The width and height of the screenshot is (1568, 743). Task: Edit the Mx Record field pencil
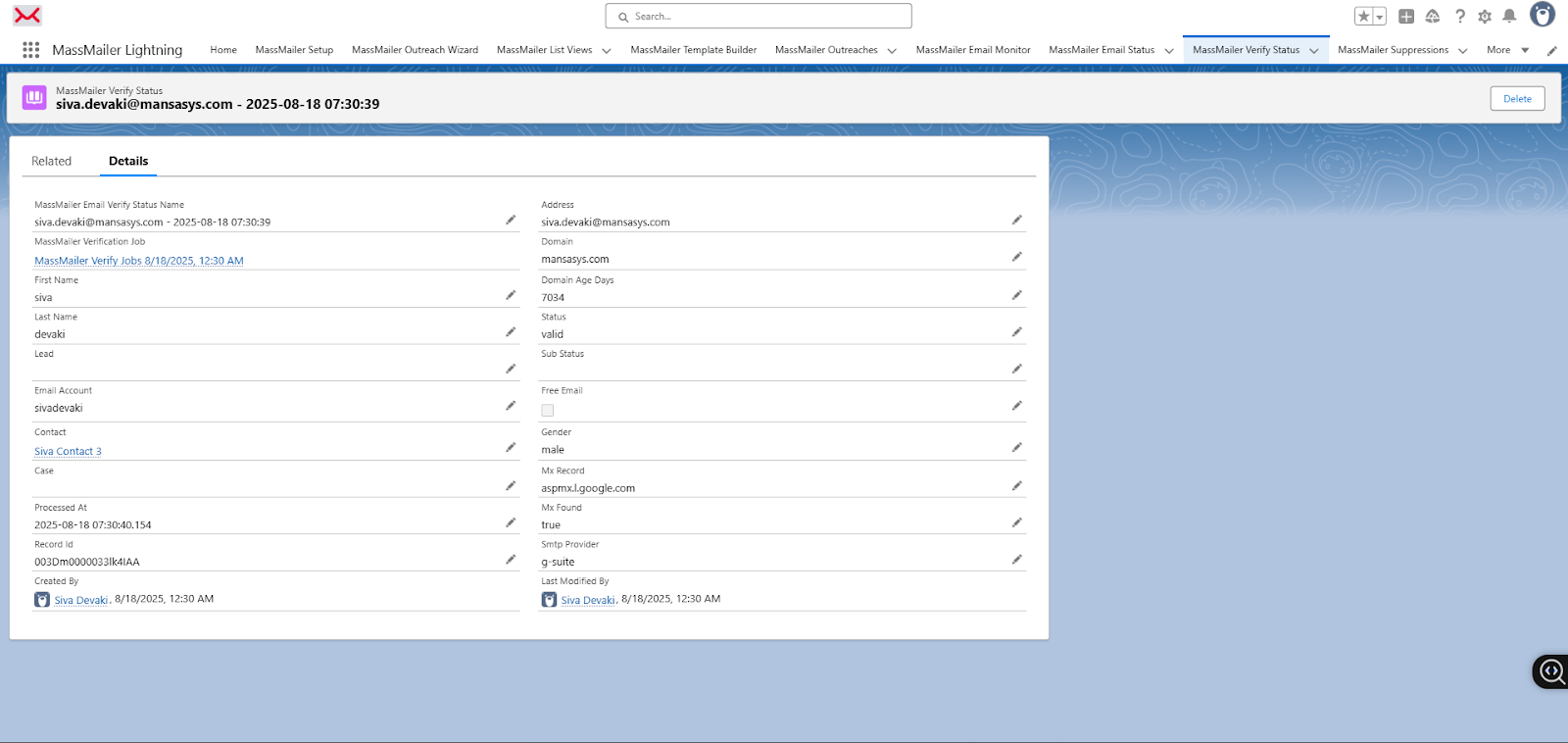[1017, 485]
